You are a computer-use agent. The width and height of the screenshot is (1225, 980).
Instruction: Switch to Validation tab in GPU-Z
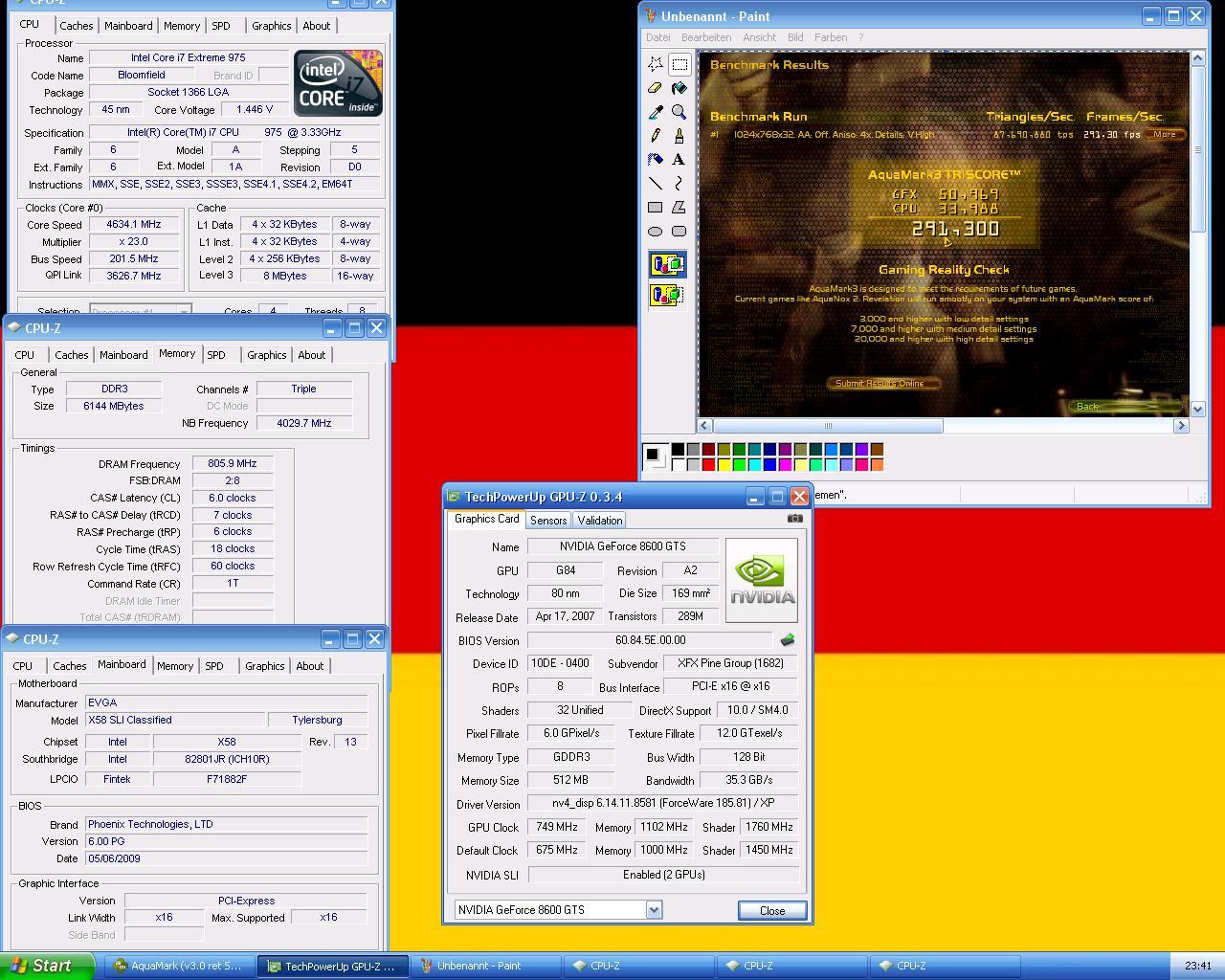point(600,521)
